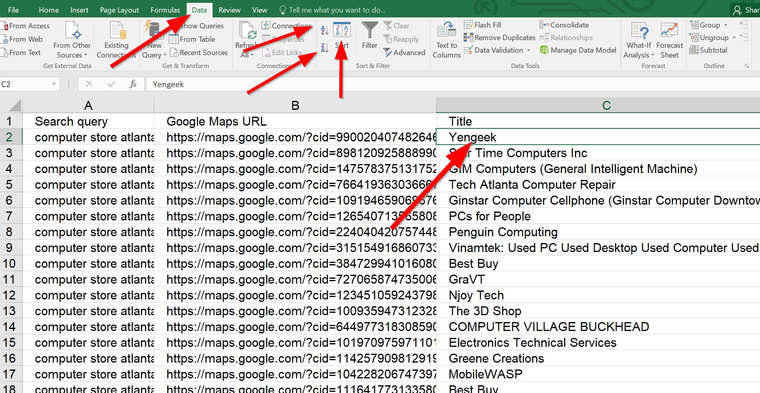This screenshot has height=393, width=760.
Task: Switch to the Review tab
Action: tap(229, 10)
